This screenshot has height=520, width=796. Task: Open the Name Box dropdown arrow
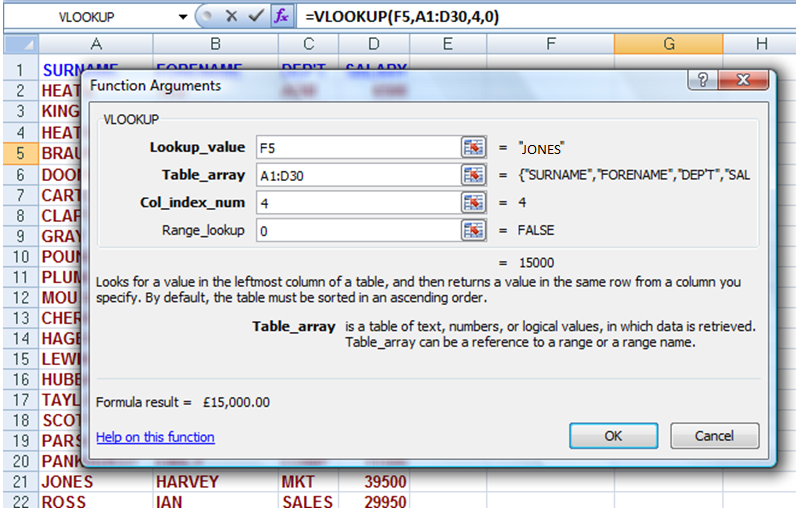[x=182, y=17]
